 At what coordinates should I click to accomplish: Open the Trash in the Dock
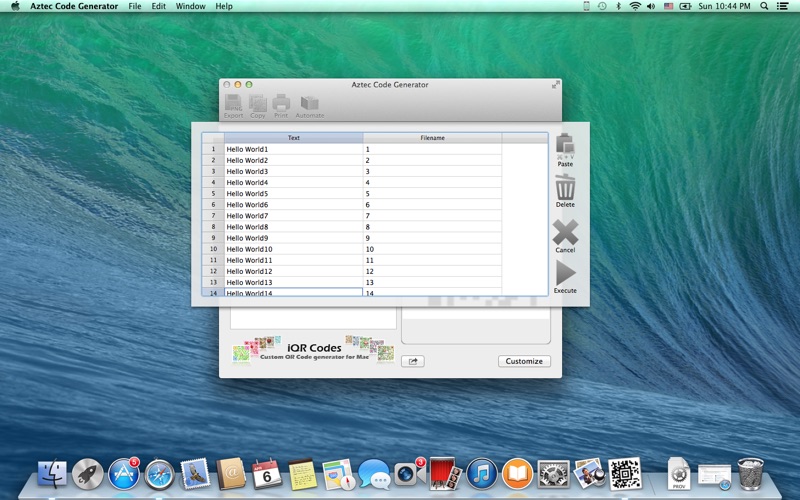[751, 474]
